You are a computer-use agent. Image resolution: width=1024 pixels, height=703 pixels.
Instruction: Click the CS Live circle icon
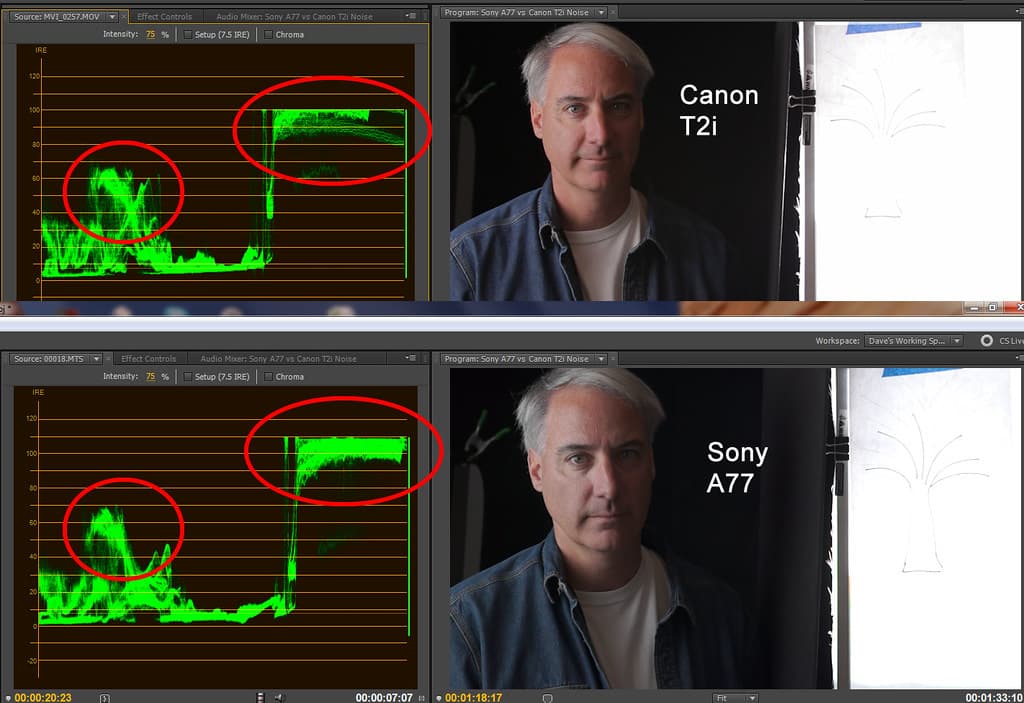pyautogui.click(x=987, y=340)
